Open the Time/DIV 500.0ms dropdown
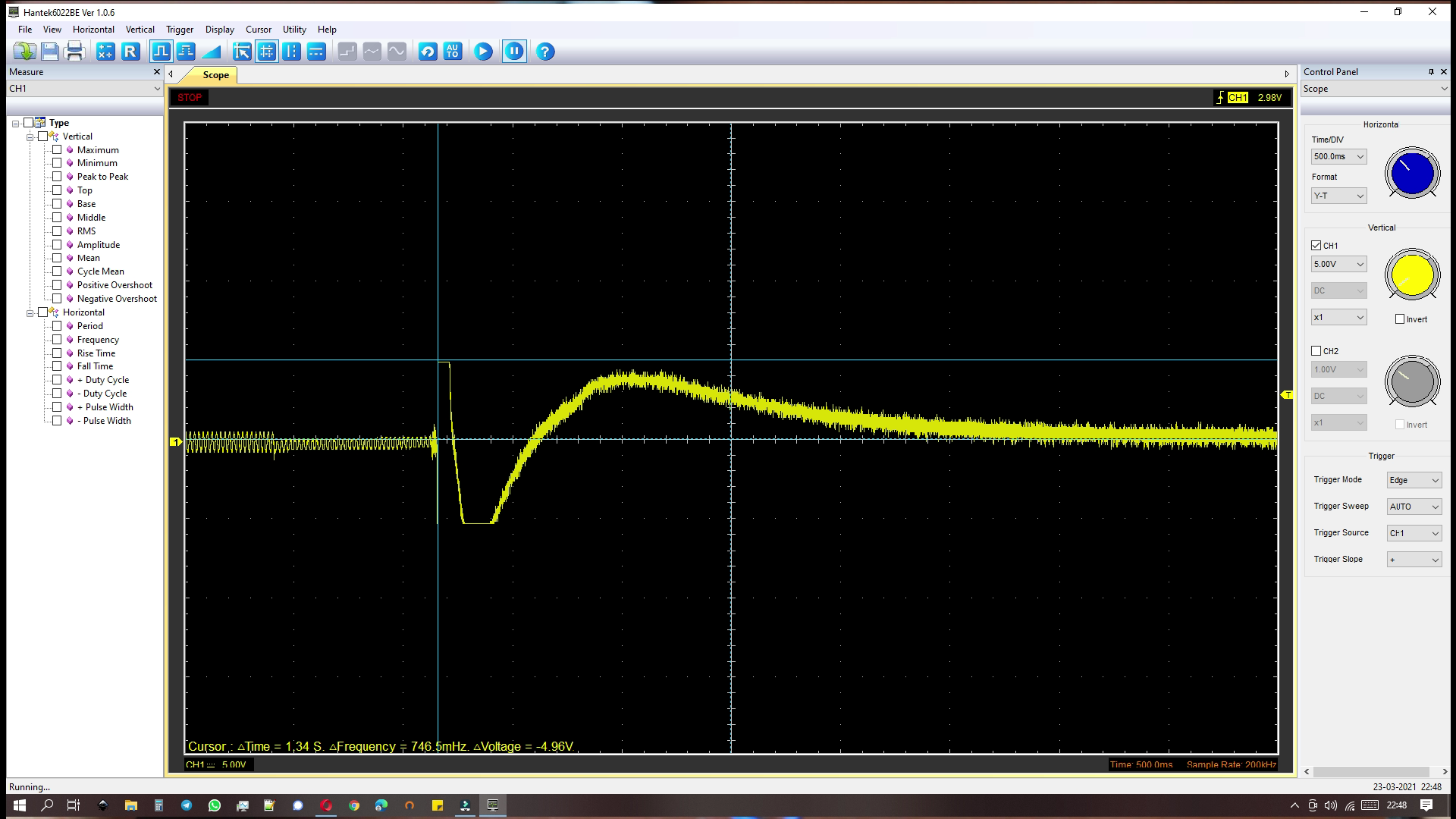The width and height of the screenshot is (1456, 819). click(x=1339, y=156)
